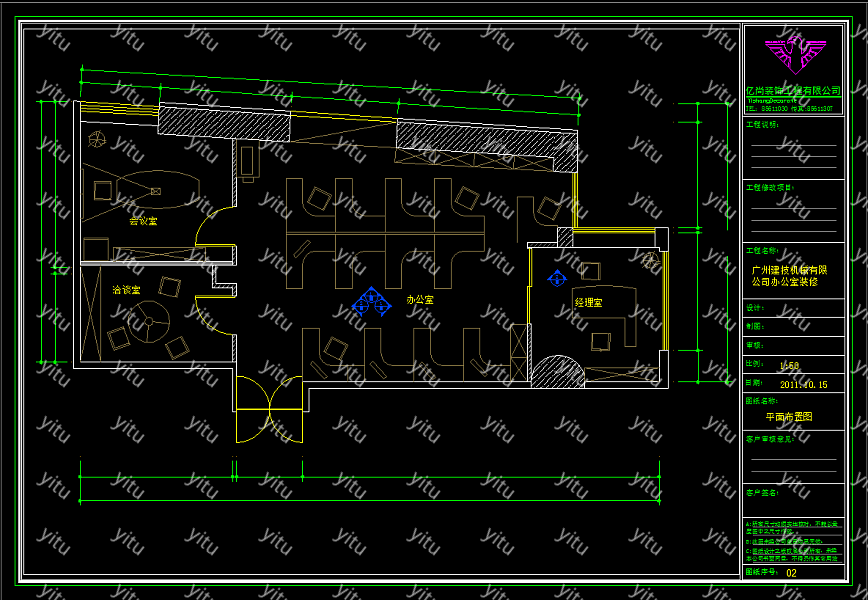Select the 办公室 room label text
868x600 pixels.
click(x=420, y=299)
